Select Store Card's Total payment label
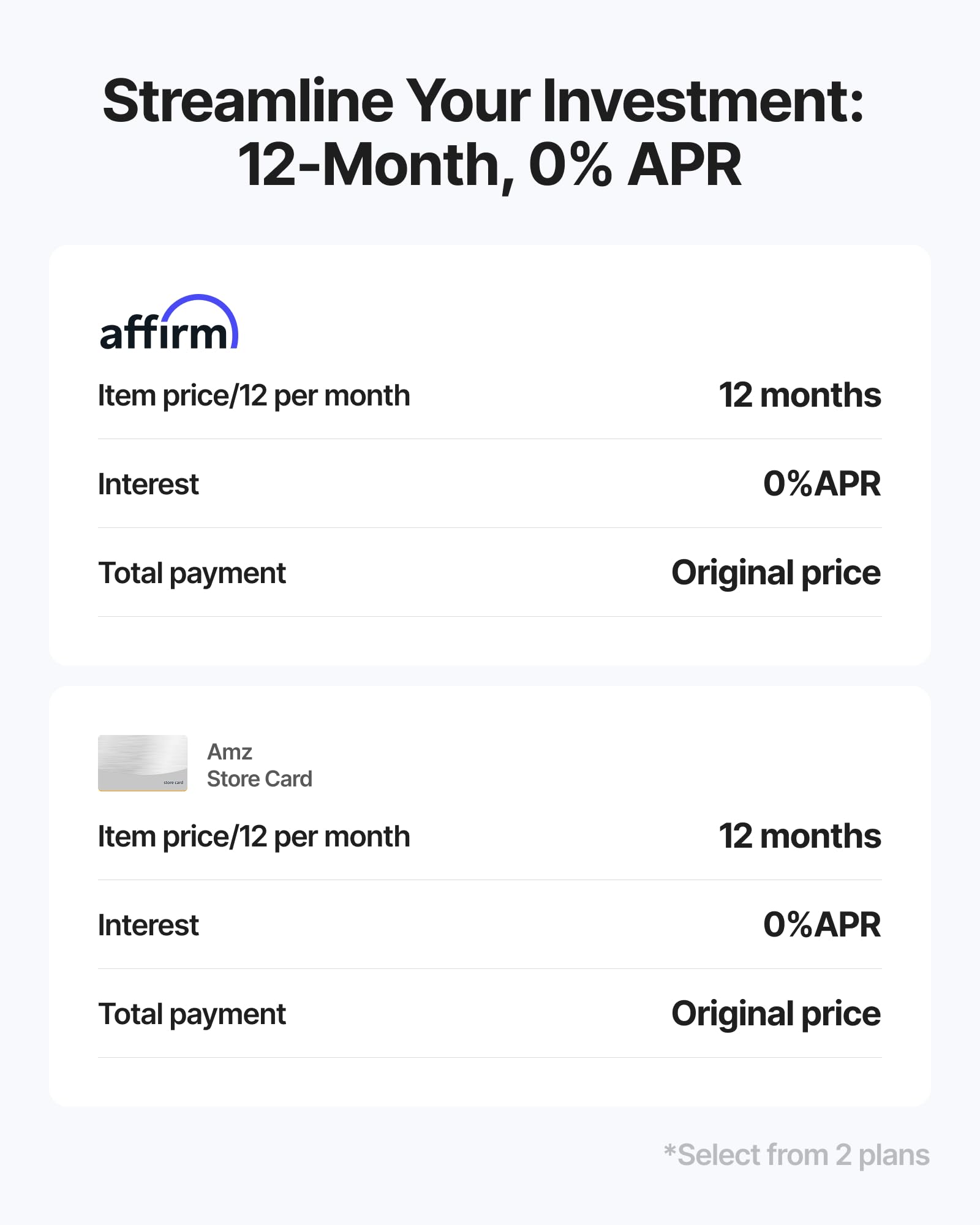Screen dimensions: 980x1225 pos(192,1015)
